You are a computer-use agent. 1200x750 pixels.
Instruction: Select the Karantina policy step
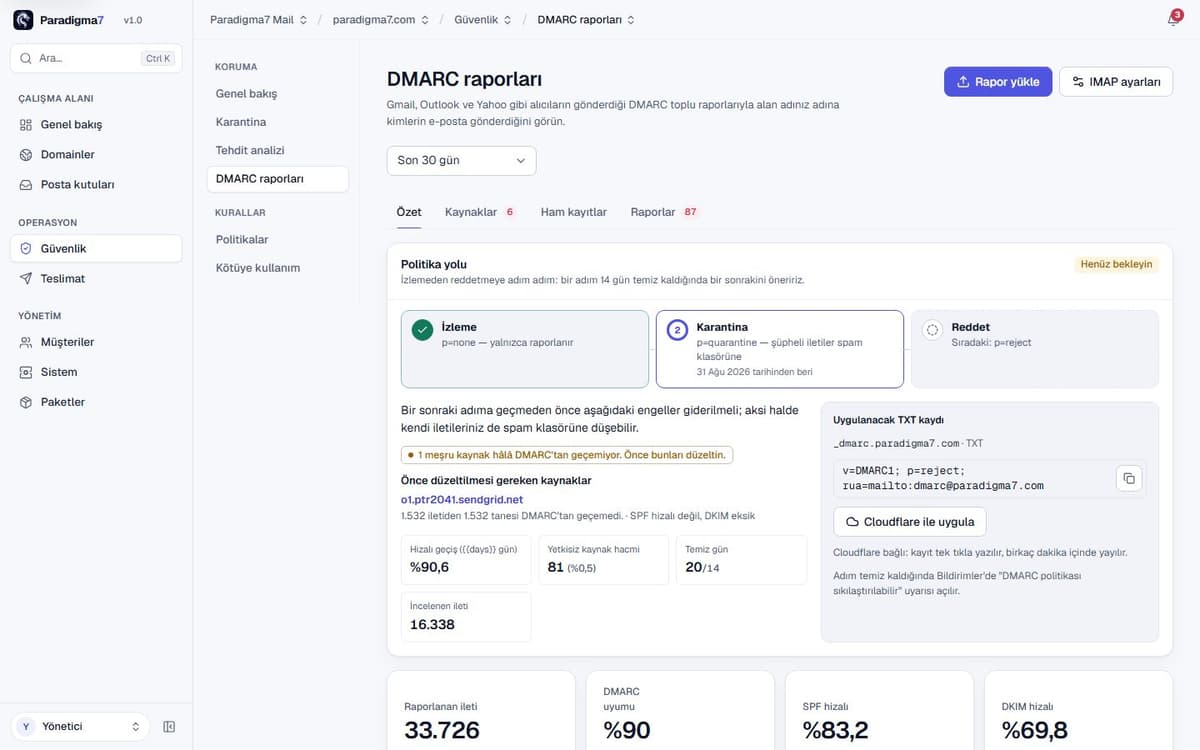pyautogui.click(x=780, y=349)
